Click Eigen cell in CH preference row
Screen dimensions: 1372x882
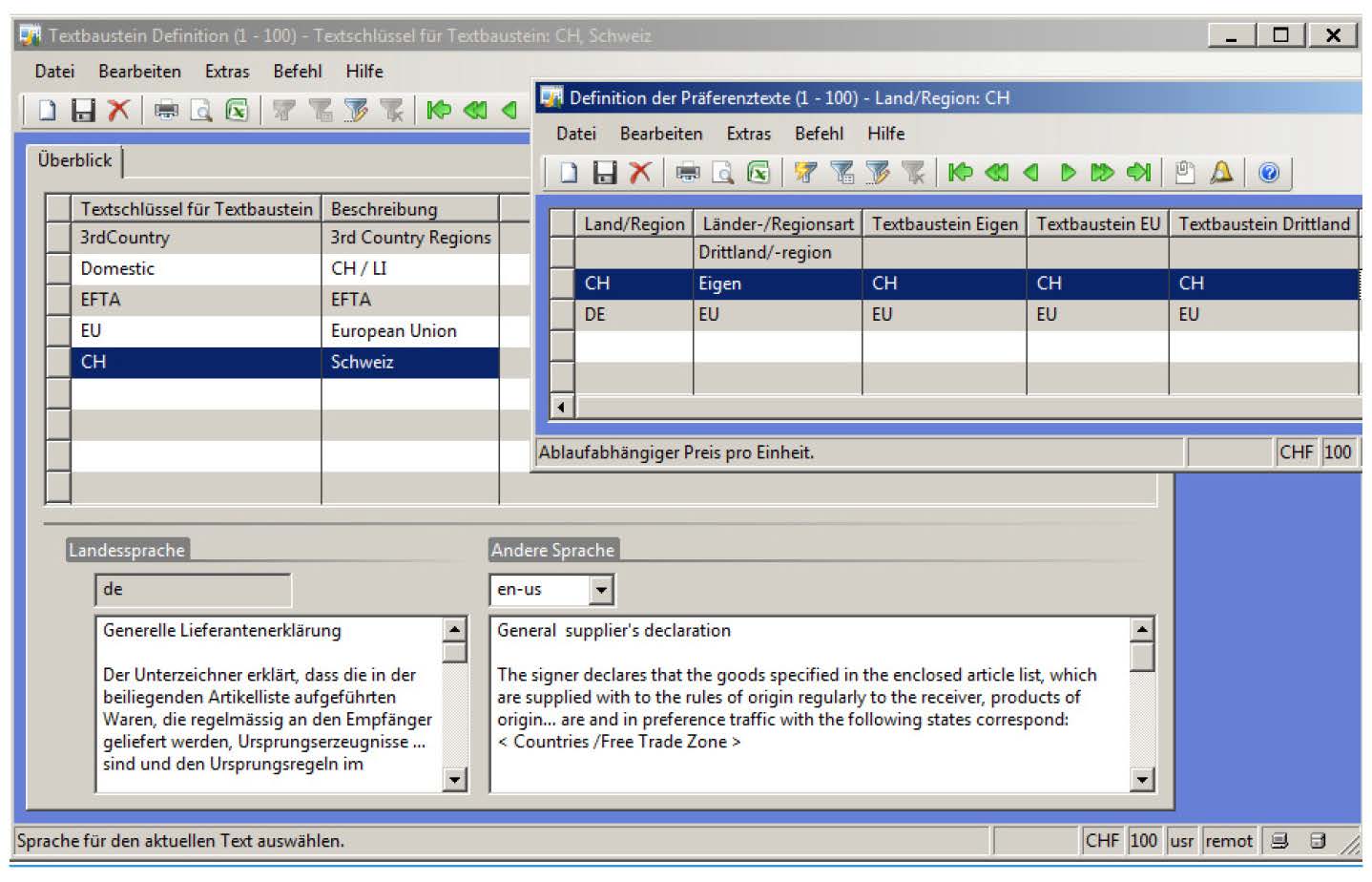coord(778,283)
